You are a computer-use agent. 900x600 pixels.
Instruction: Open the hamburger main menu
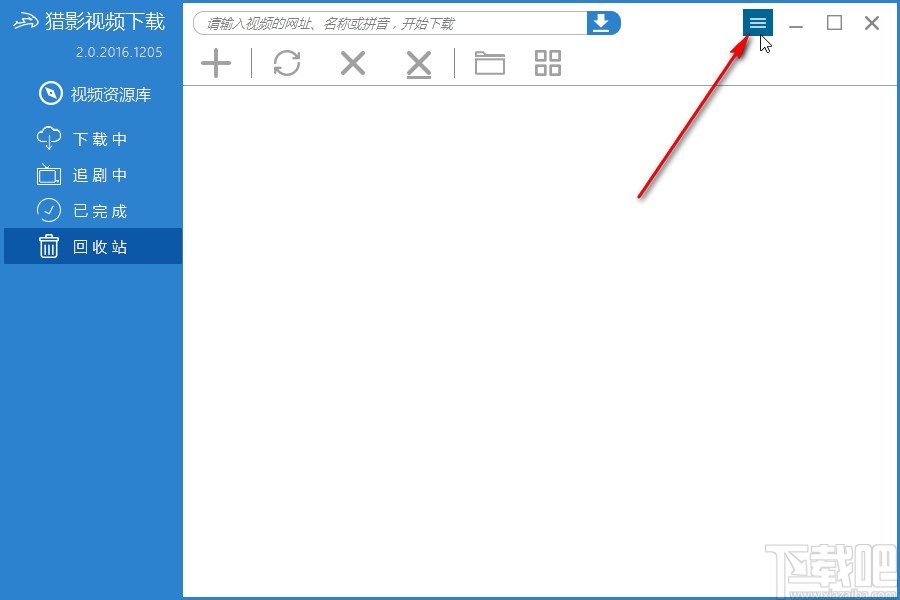click(758, 23)
